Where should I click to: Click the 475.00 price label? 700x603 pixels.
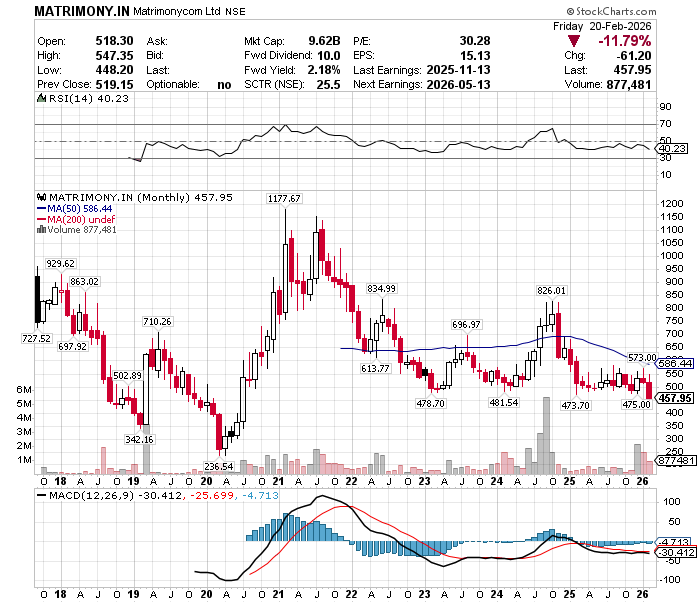tap(637, 405)
